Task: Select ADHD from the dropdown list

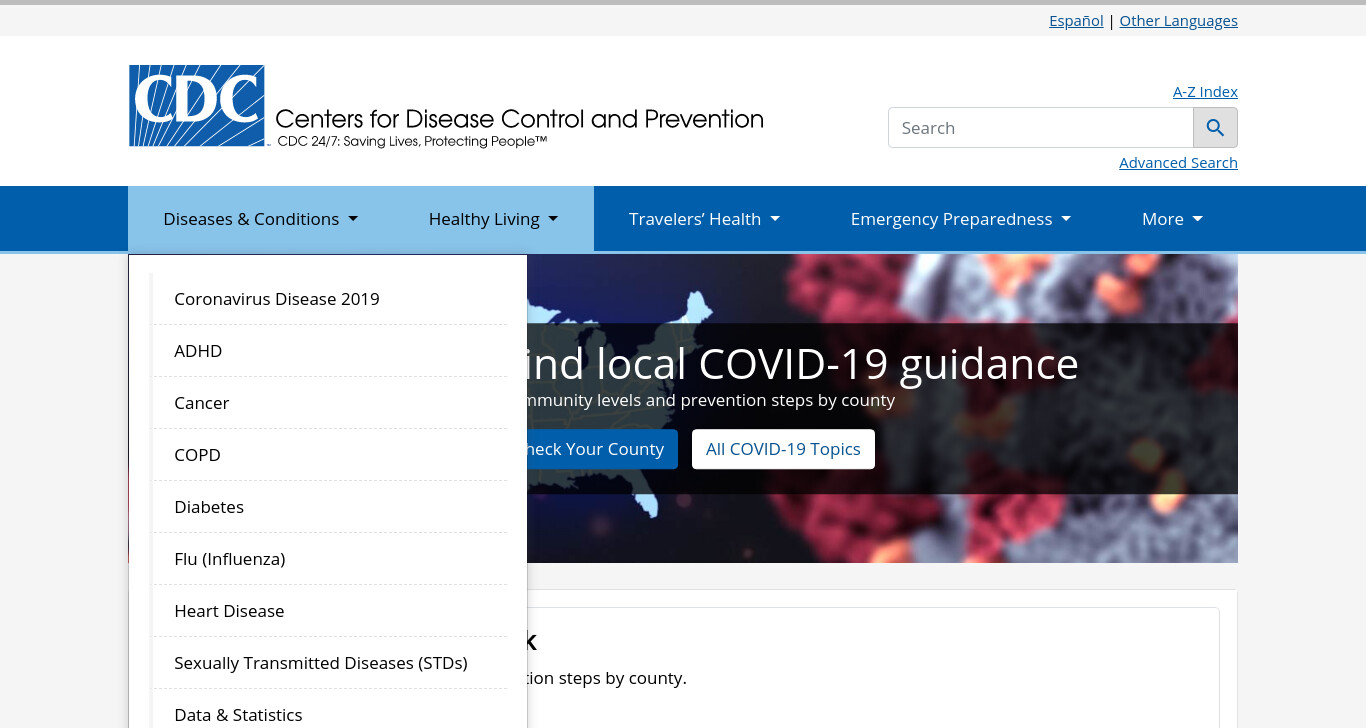Action: tap(330, 351)
